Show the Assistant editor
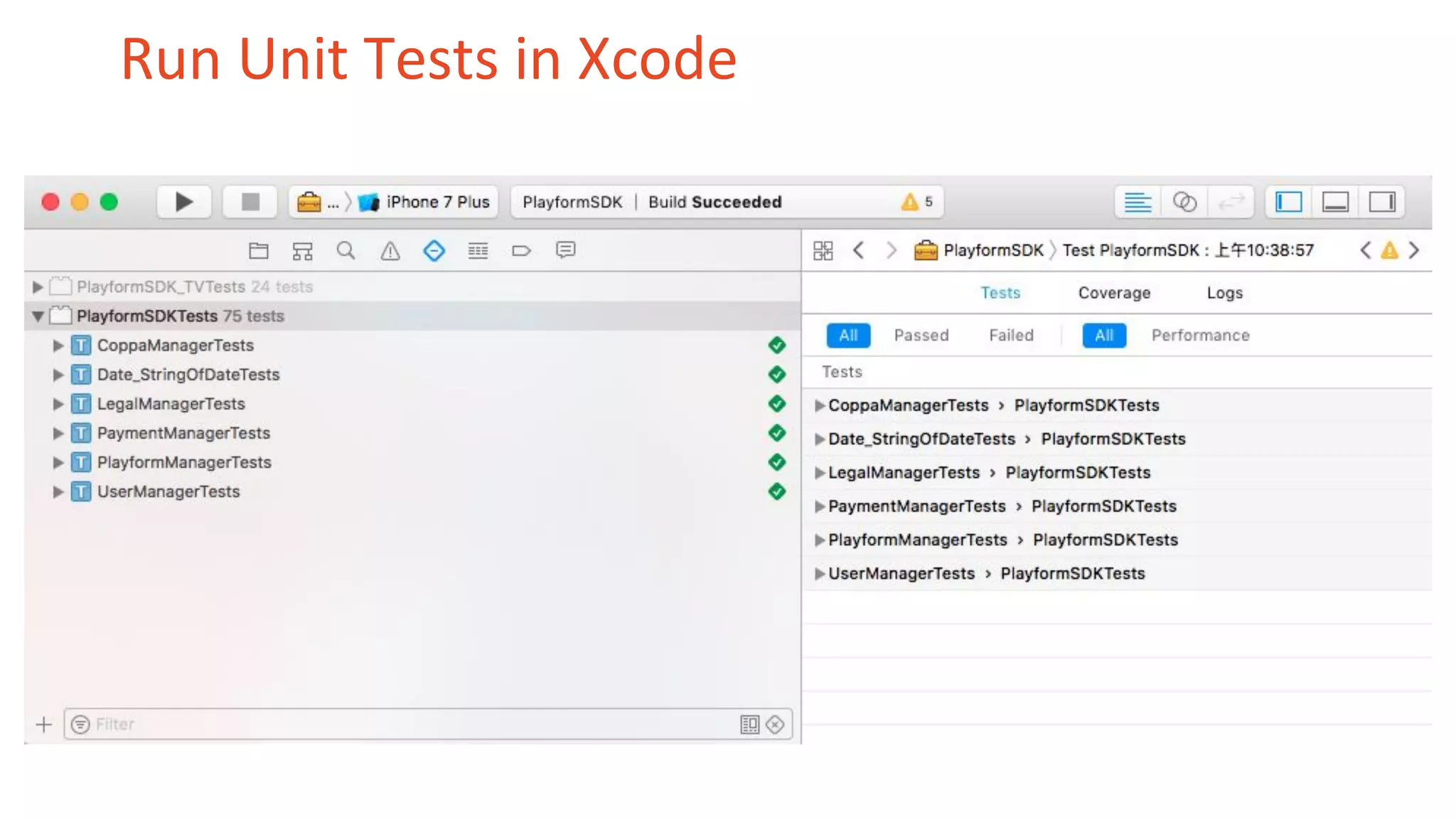The image size is (1456, 819). (1184, 203)
